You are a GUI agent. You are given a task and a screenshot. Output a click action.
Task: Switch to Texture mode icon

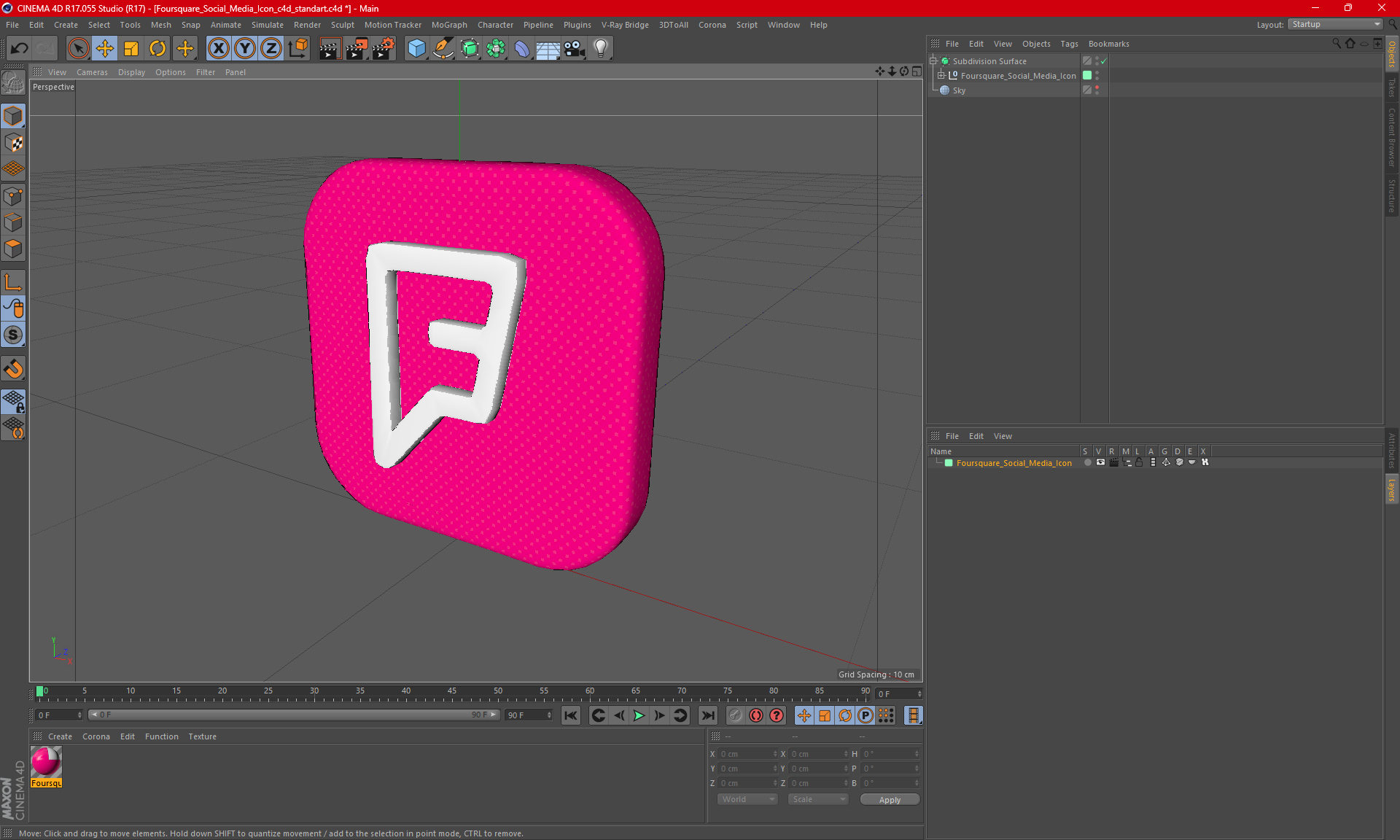click(x=13, y=143)
